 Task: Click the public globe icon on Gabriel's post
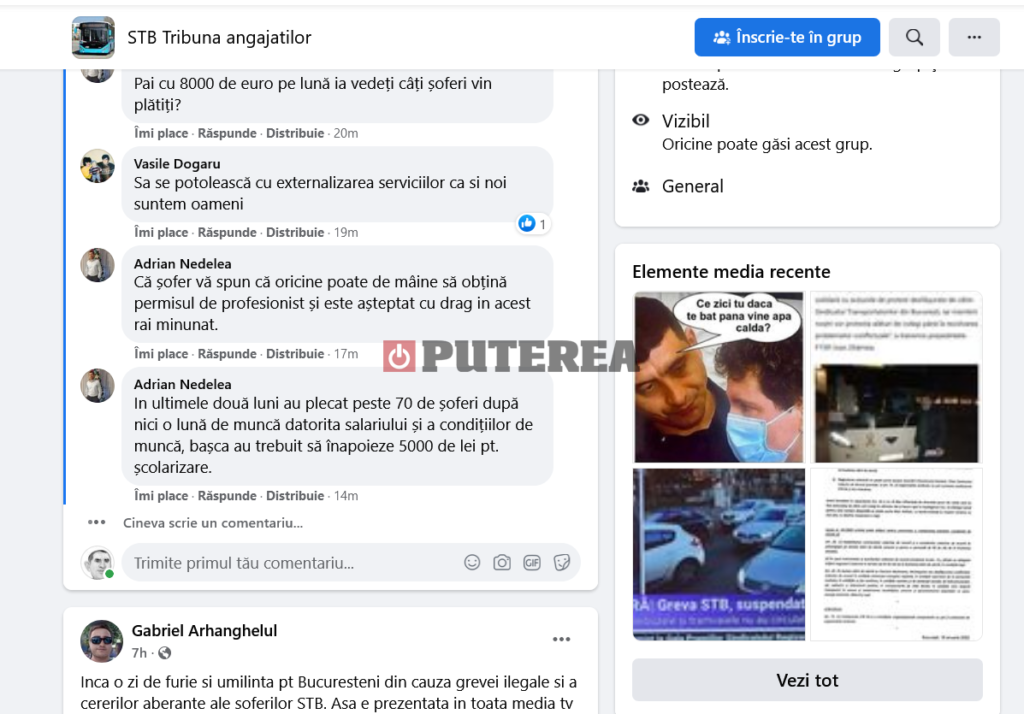click(x=165, y=653)
